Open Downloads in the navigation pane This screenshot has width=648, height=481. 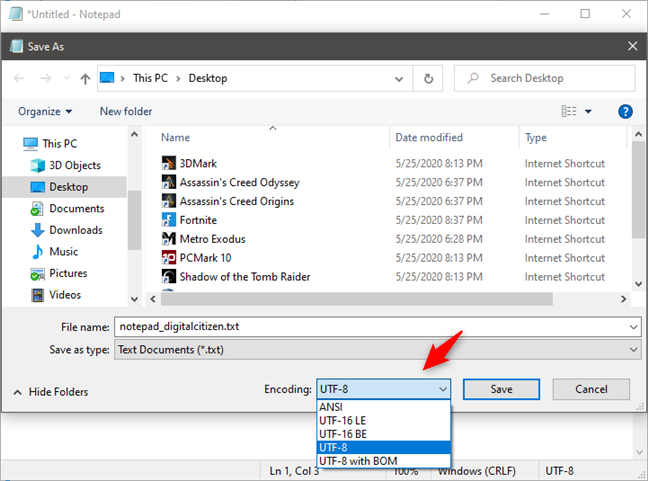coord(75,230)
